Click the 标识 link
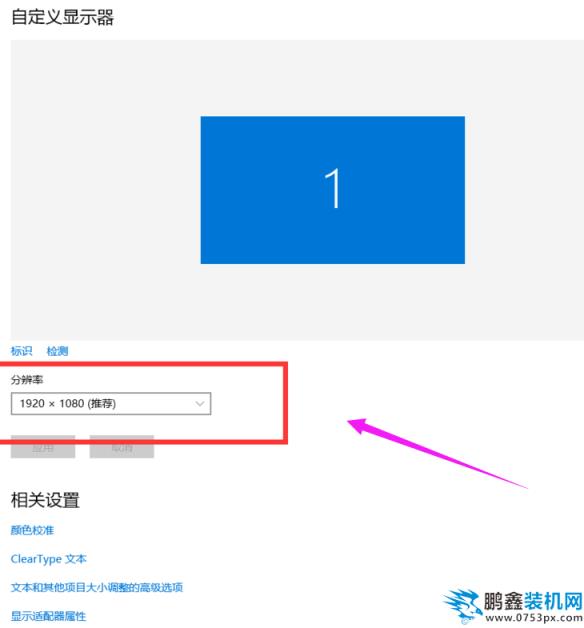 (21, 351)
